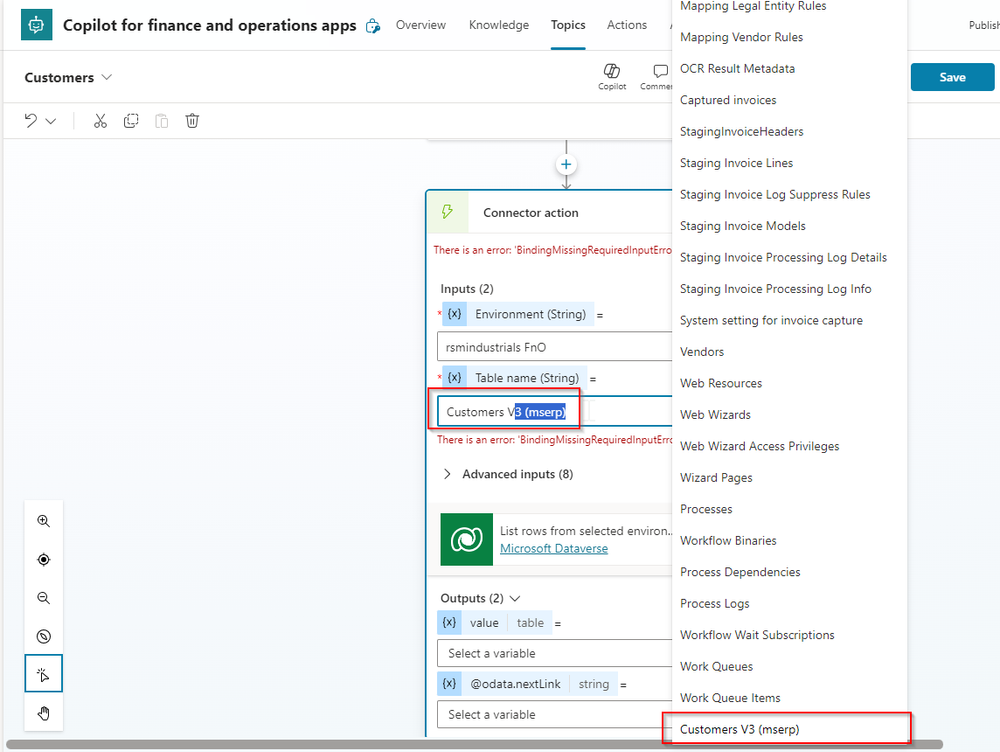Click the zoom in magnifier icon
1000x752 pixels.
43,520
